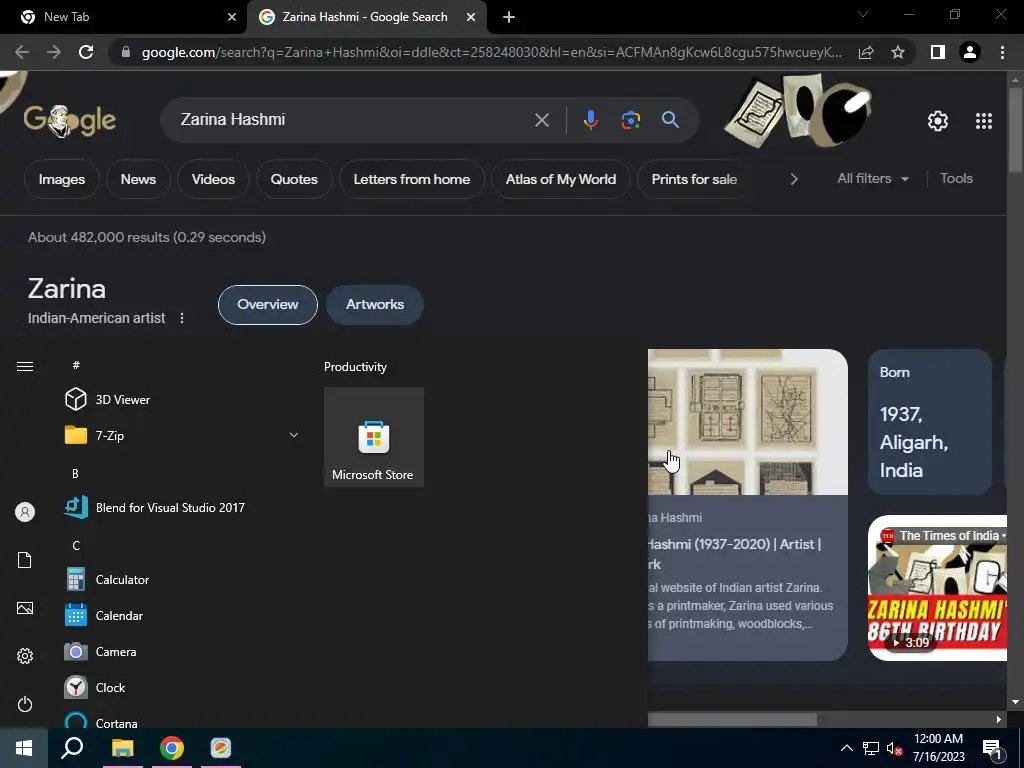Viewport: 1024px width, 768px height.
Task: Click the Letters from home chip
Action: coord(411,179)
